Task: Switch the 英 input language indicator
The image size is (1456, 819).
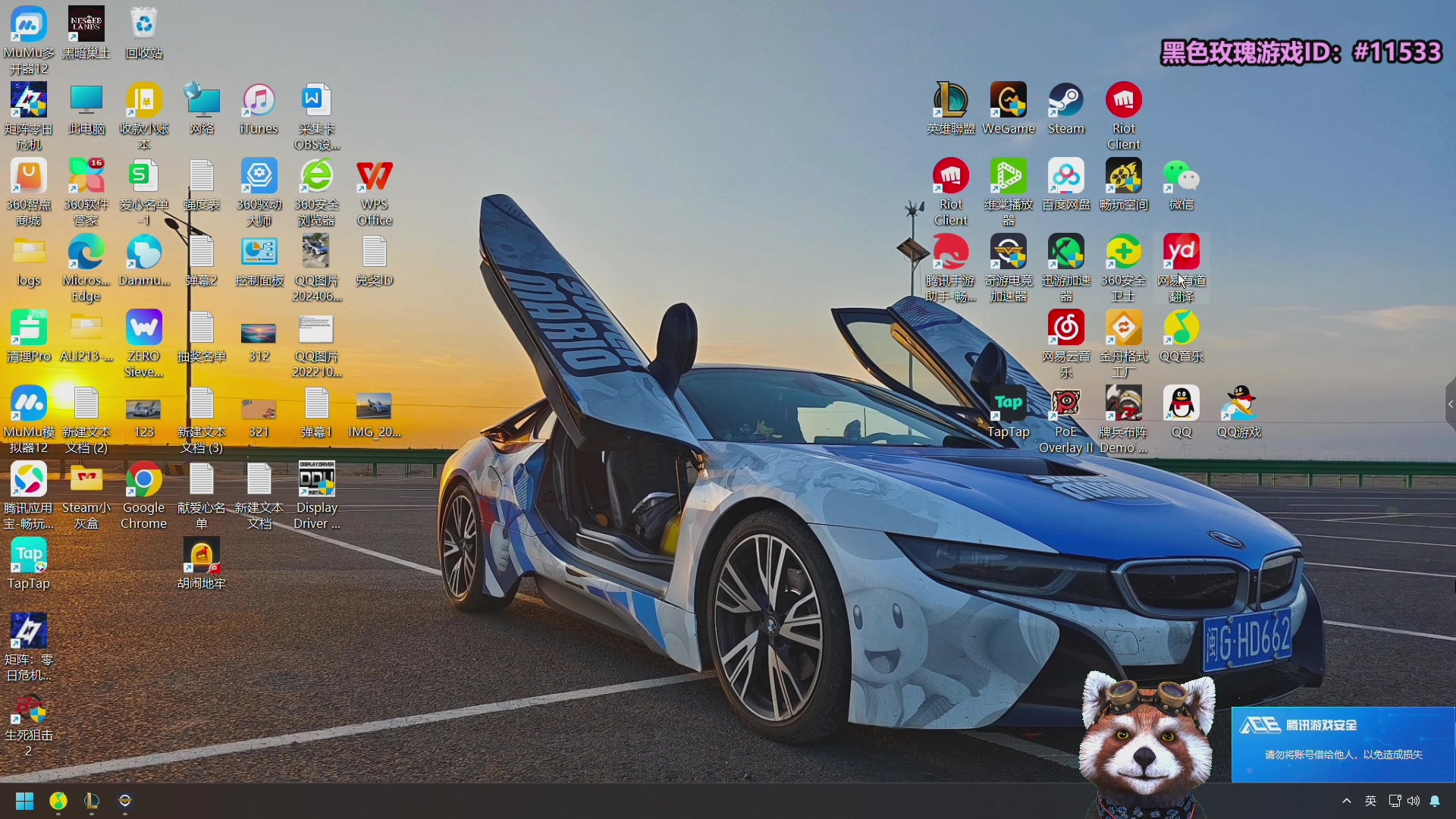Action: [1370, 801]
